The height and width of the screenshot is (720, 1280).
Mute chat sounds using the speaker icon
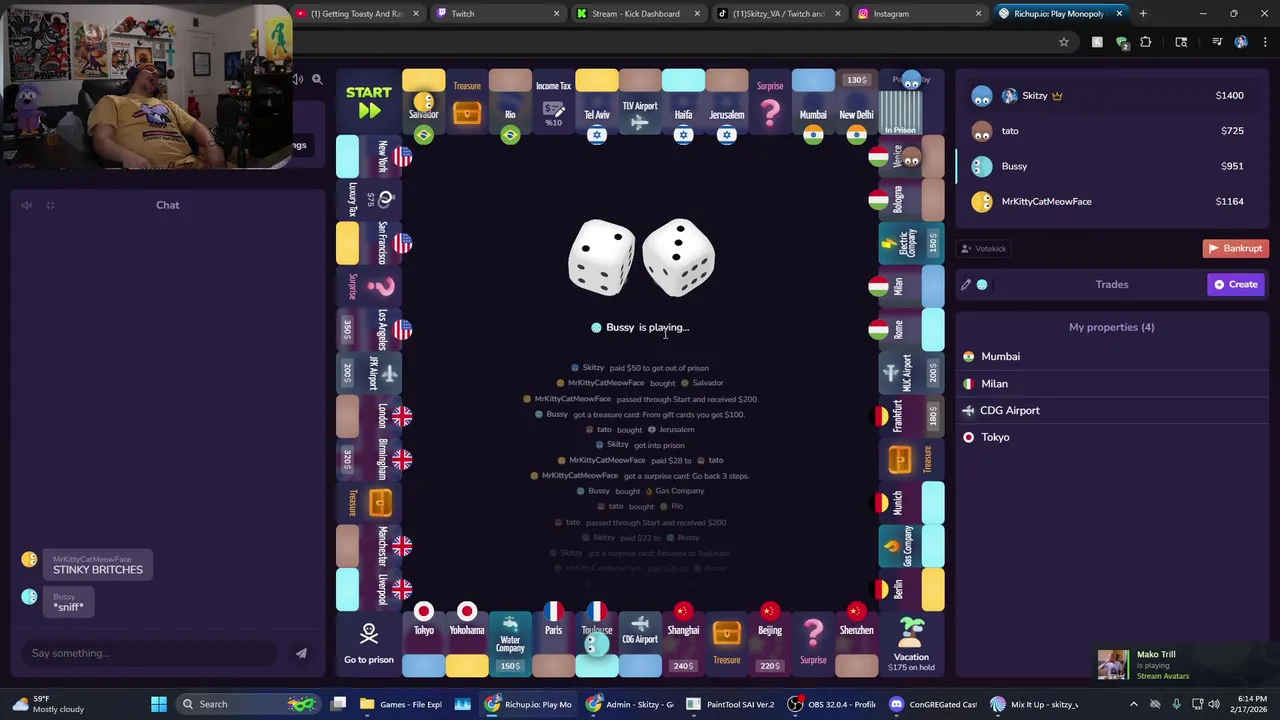(x=27, y=205)
